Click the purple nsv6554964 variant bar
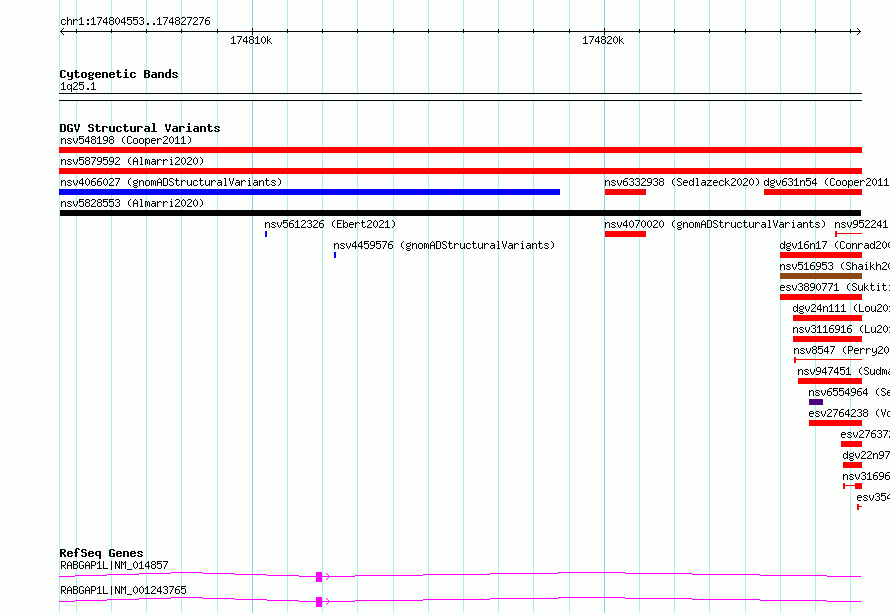890x613 pixels. (x=816, y=402)
